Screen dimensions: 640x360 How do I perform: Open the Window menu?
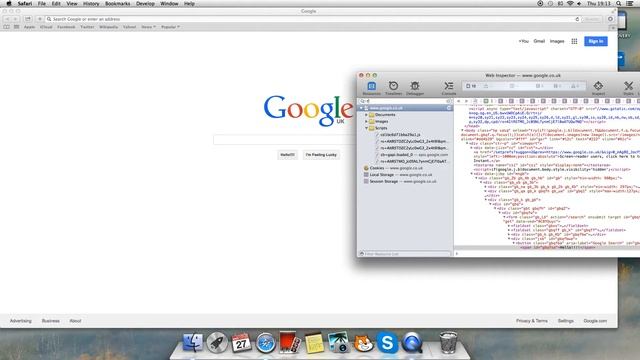pos(169,3)
